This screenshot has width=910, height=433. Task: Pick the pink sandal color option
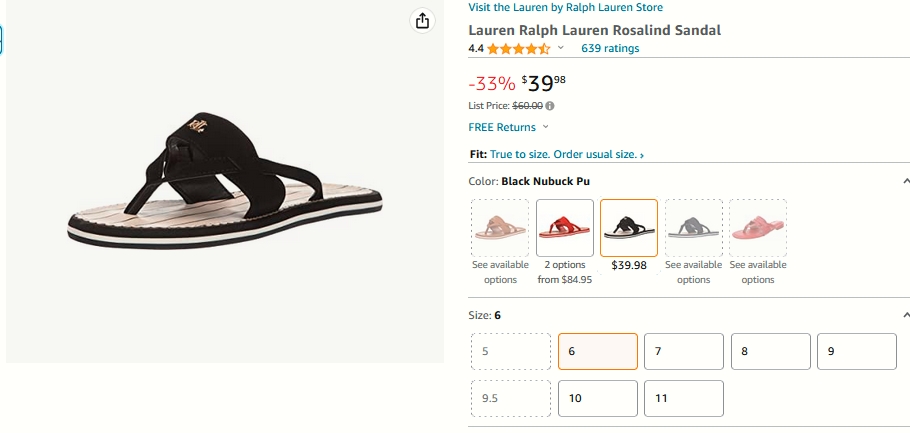pyautogui.click(x=758, y=228)
